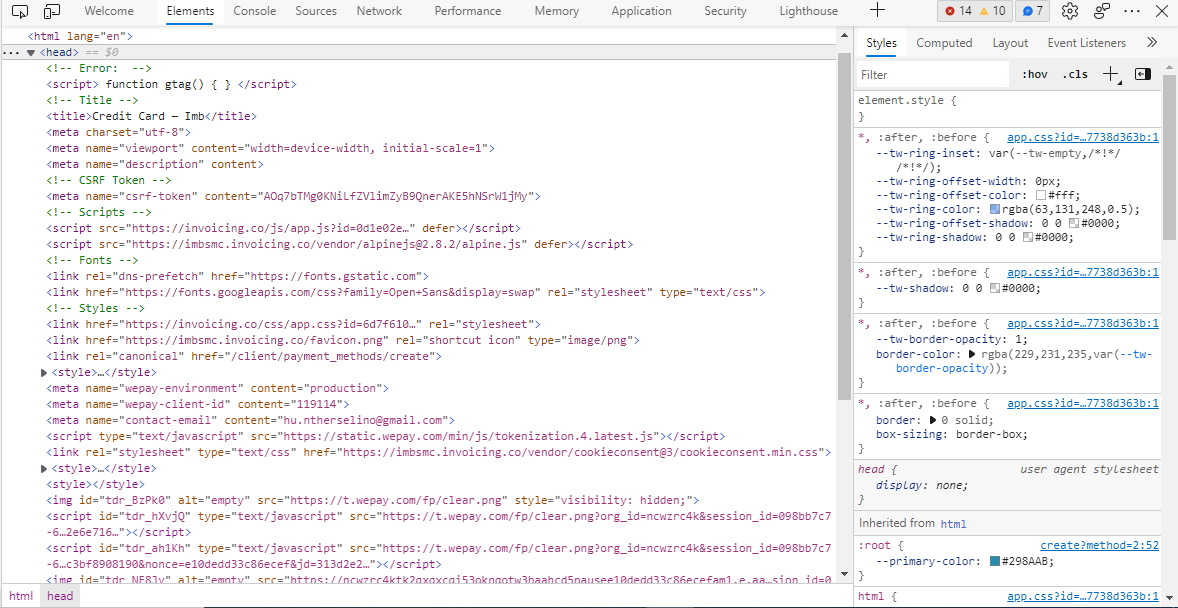This screenshot has width=1178, height=608.
Task: Select the img tdr_BzPk0 node
Action: coord(373,501)
